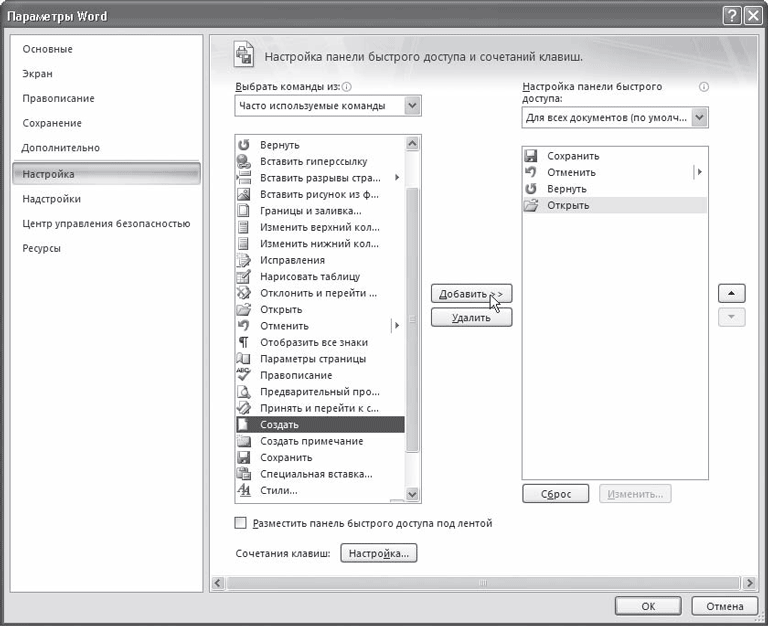Viewport: 768px width, 626px height.
Task: Click the hyperlink icon next to Вставить гиперссылку
Action: (243, 161)
